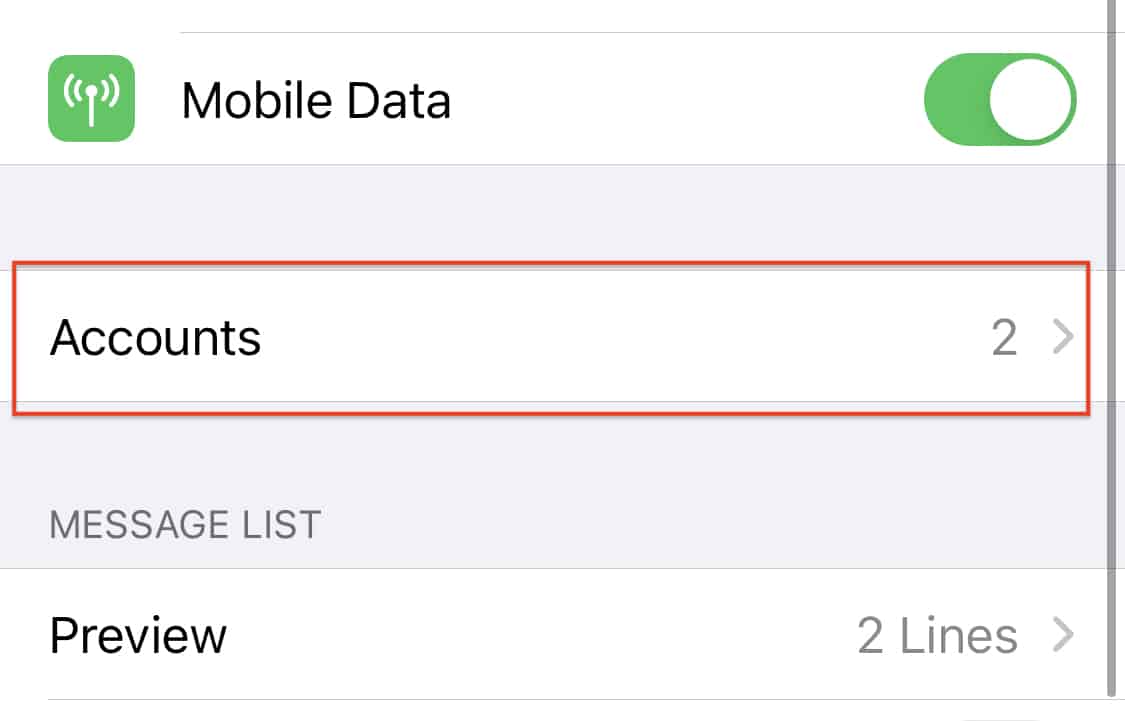Click the Preview label text

(x=138, y=636)
